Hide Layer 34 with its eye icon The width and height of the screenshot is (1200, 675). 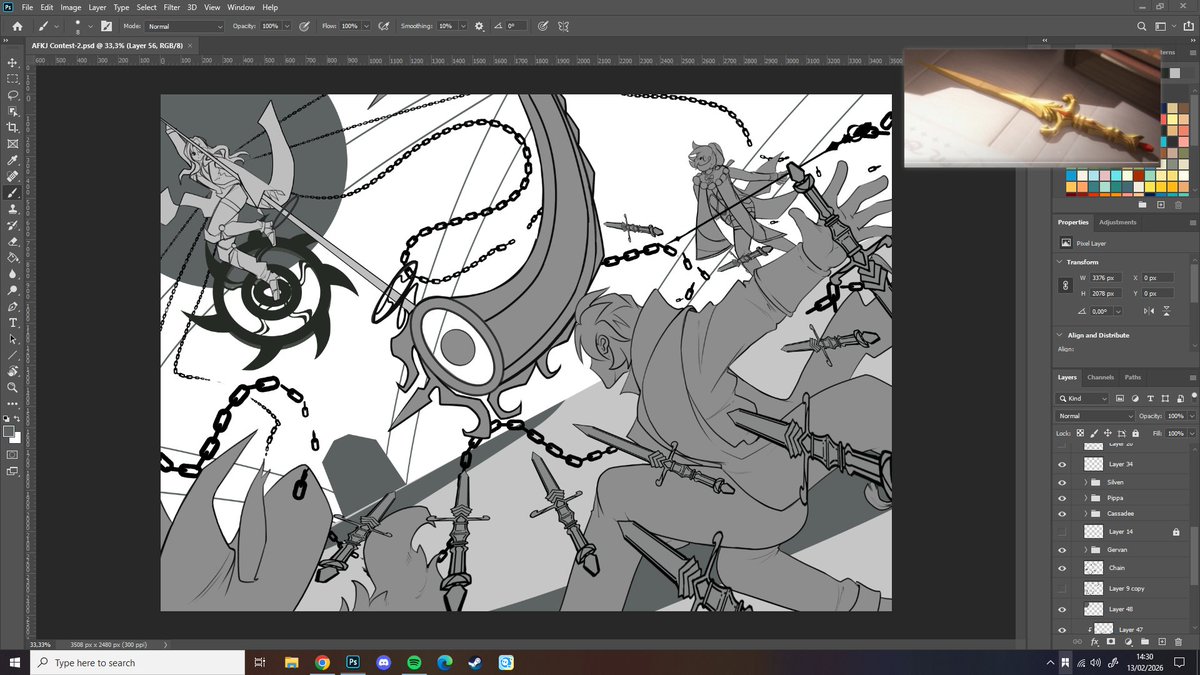pos(1062,464)
